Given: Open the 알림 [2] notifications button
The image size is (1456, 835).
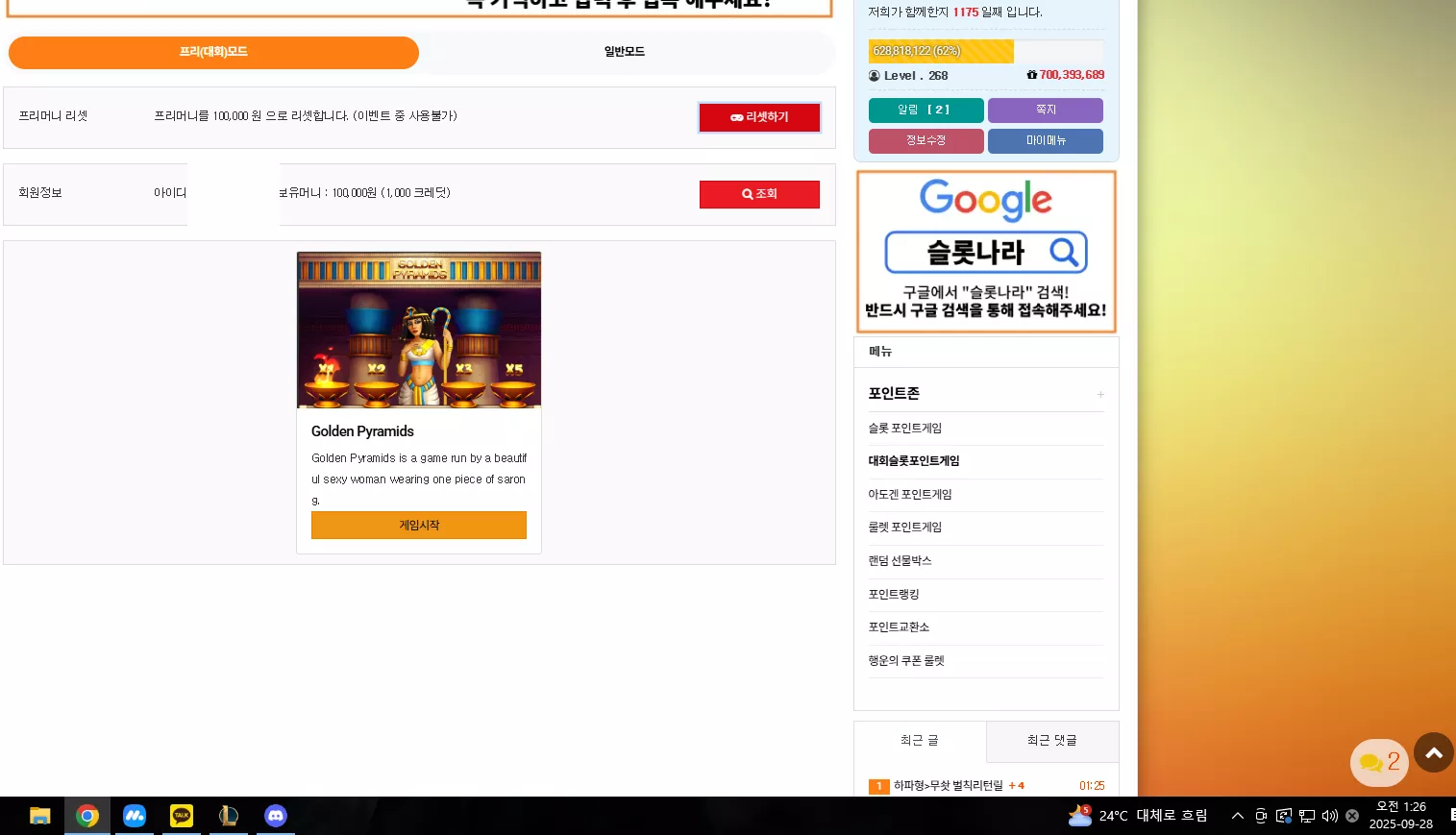Looking at the screenshot, I should [x=926, y=111].
